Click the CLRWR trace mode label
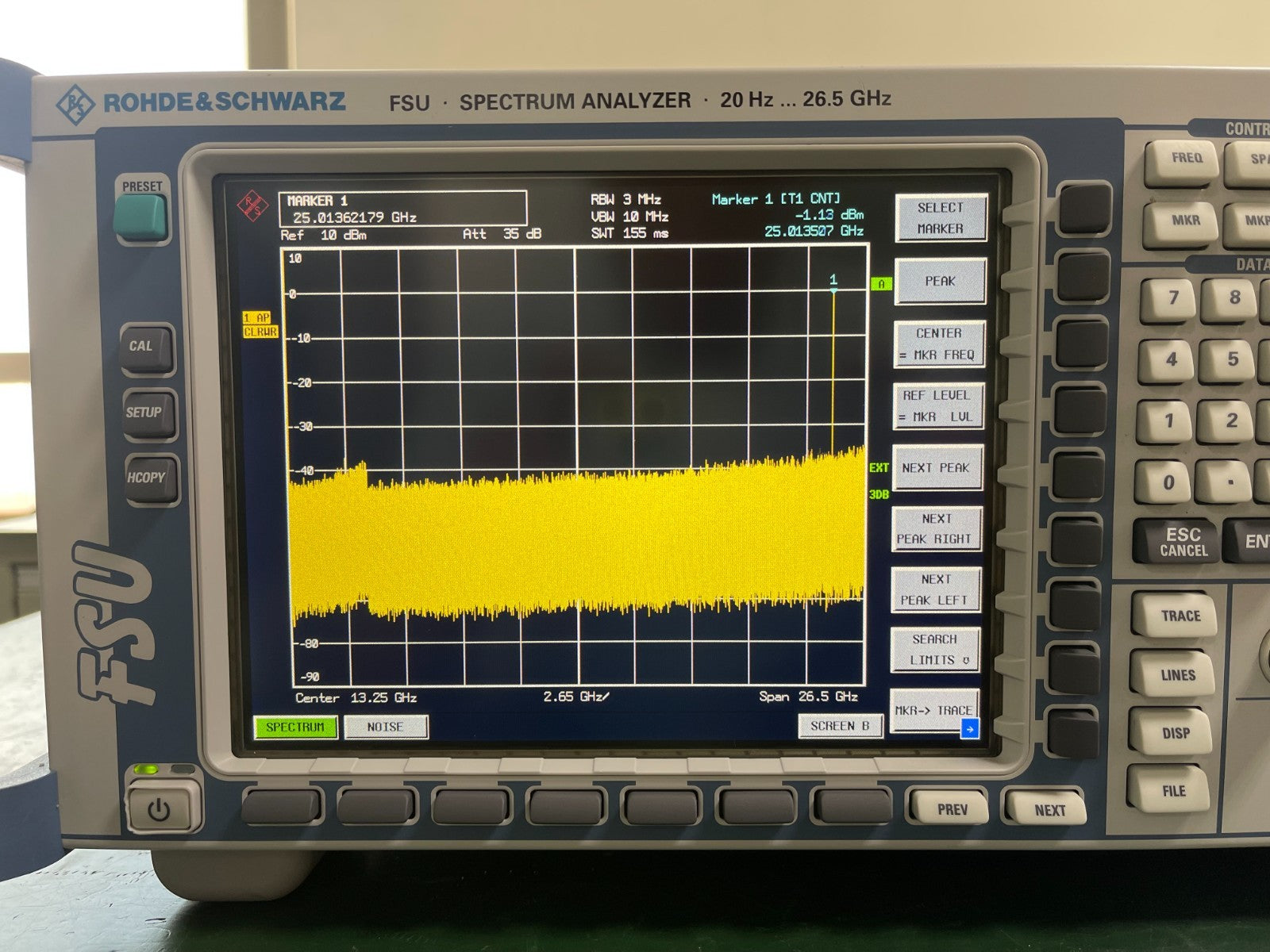Screen dimensions: 1270x952 [x=260, y=332]
